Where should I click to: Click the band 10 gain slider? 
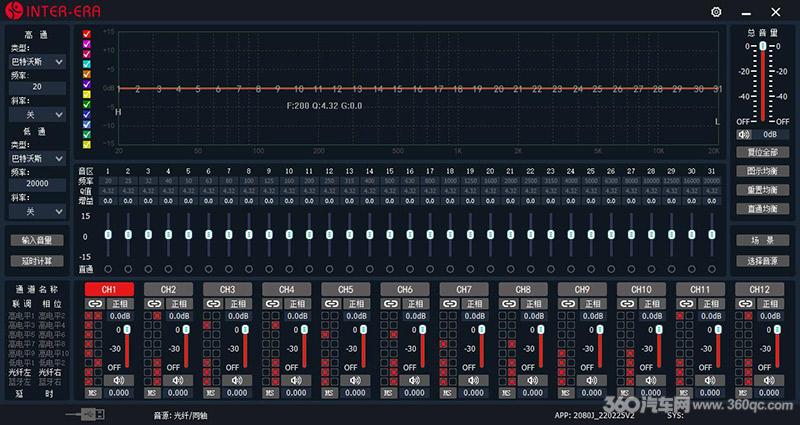289,235
